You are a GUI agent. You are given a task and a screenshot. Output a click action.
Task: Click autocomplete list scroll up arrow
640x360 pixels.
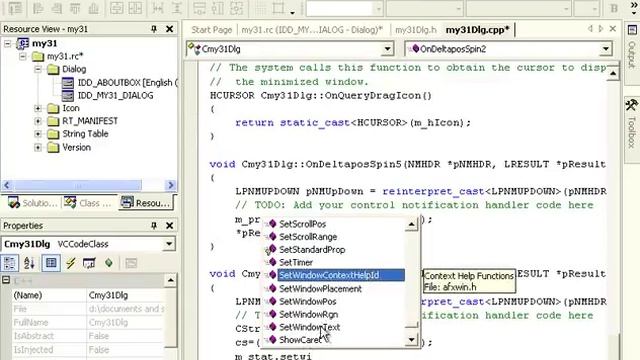coord(412,224)
